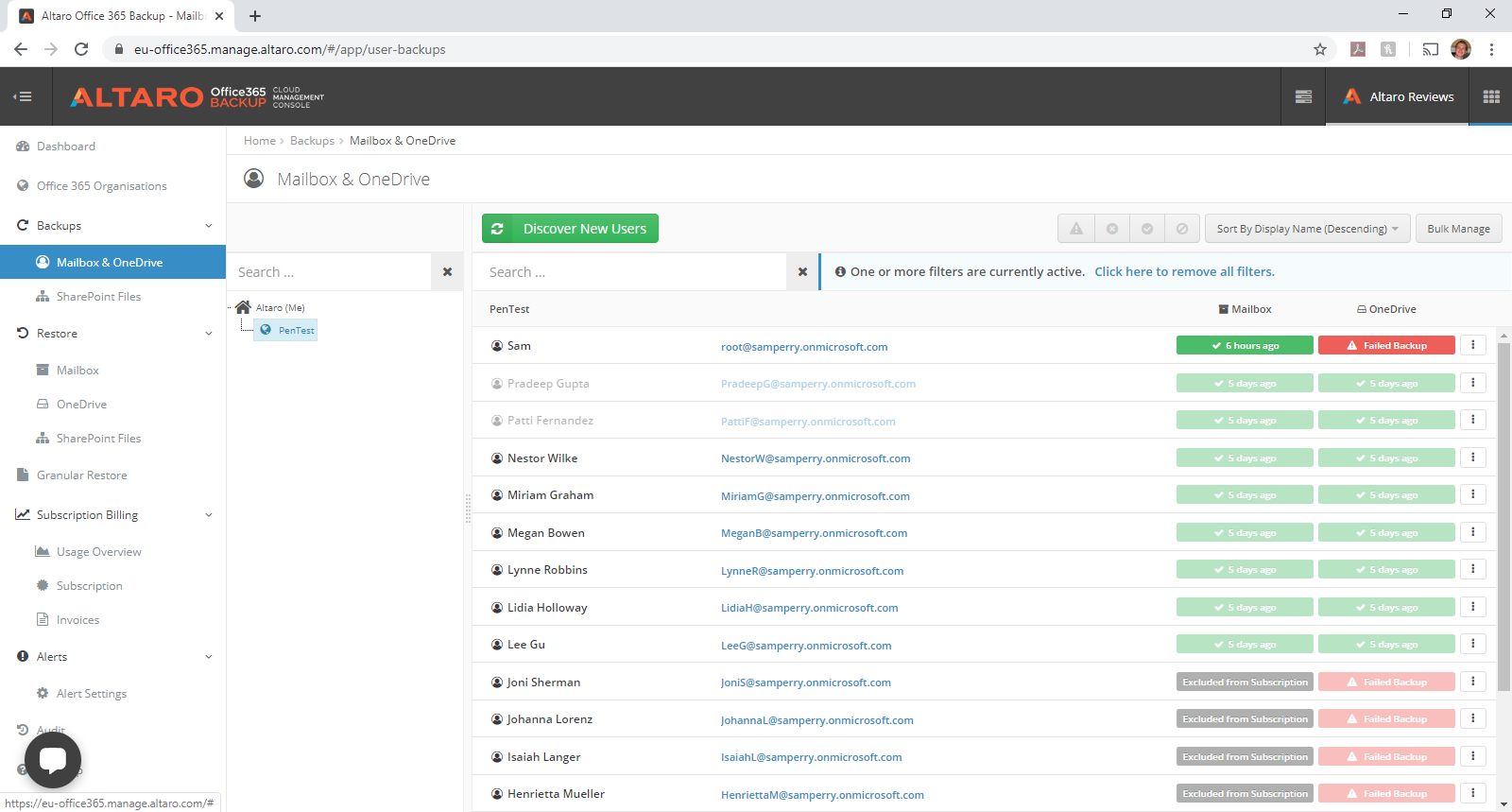
Task: Open the more options menu for Miriam Graham
Action: pos(1472,494)
